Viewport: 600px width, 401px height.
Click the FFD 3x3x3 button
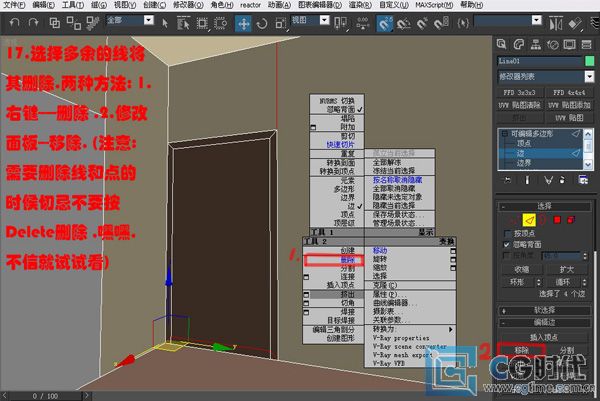pos(519,93)
